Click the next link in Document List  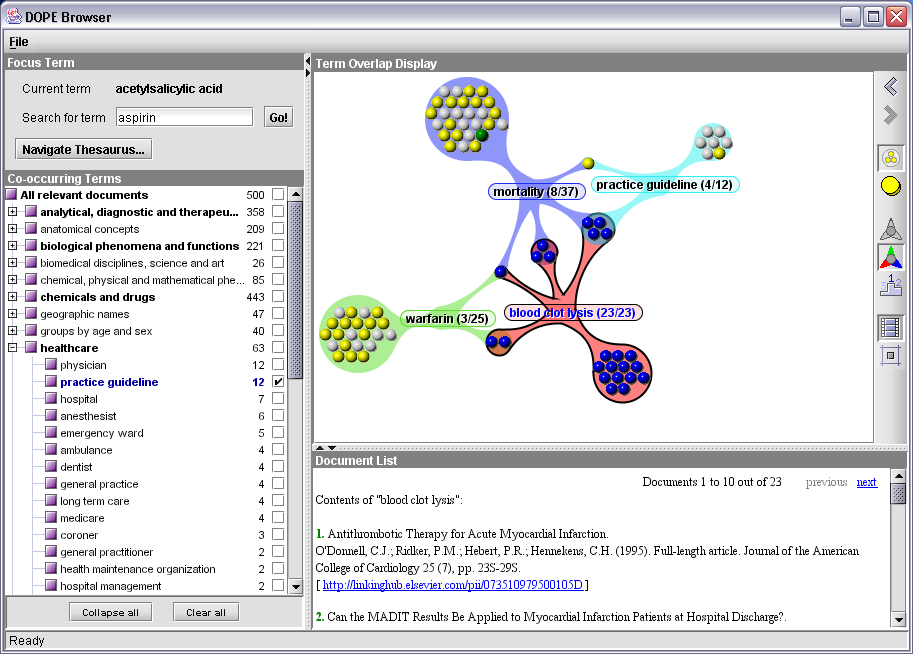866,482
